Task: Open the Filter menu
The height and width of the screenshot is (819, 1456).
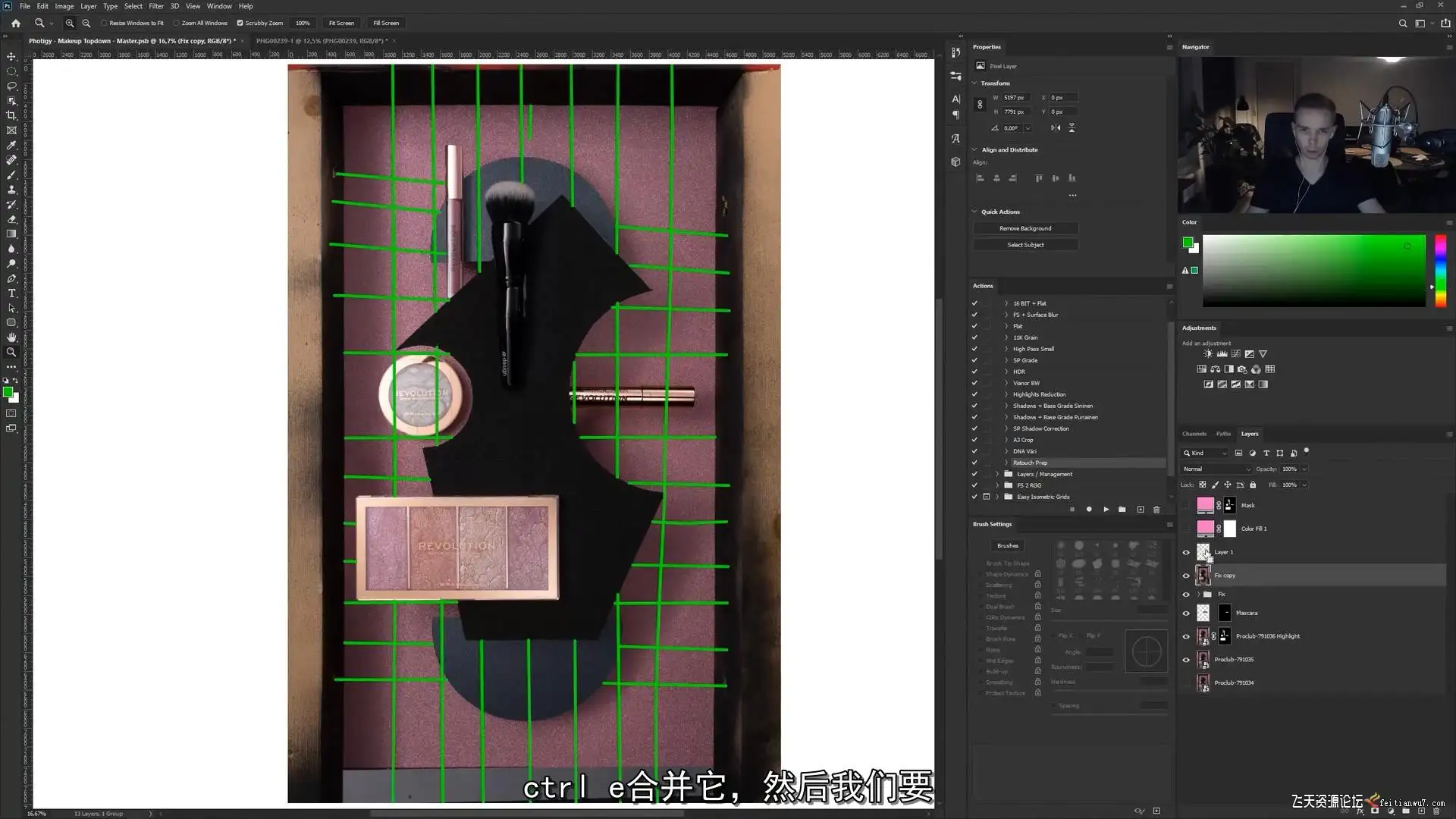Action: [x=155, y=6]
